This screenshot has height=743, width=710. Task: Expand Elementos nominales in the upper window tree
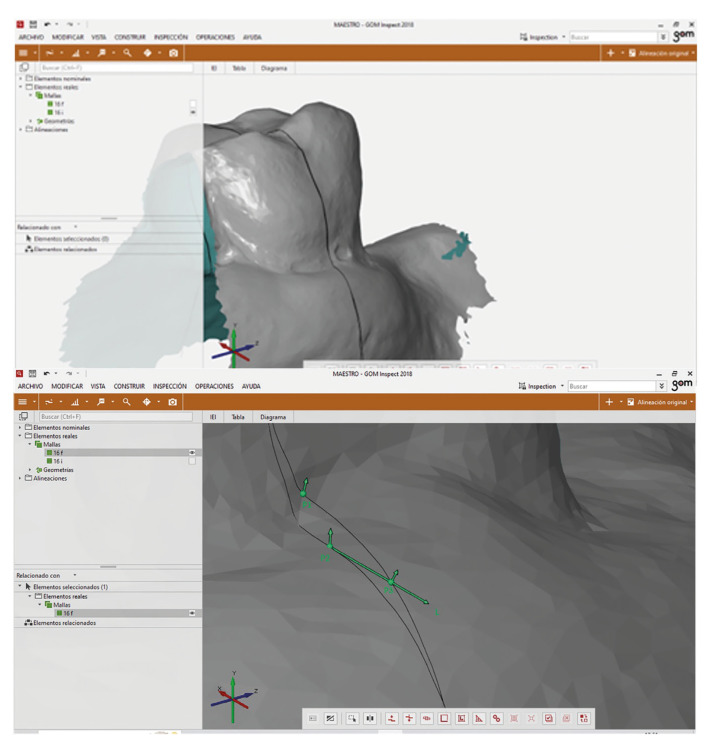[21, 78]
